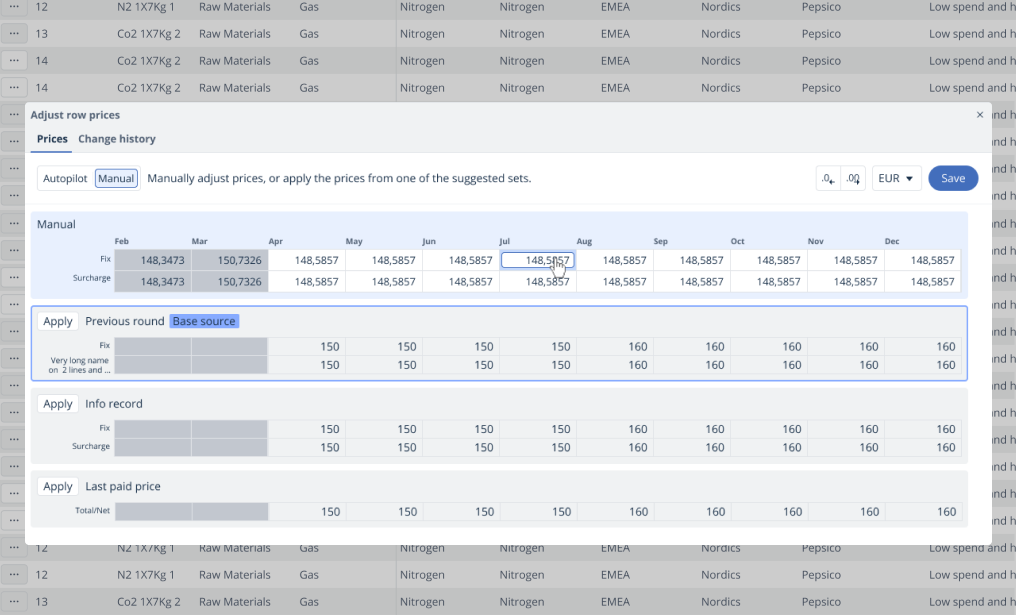This screenshot has height=615, width=1016.
Task: Edit the Dec Fix manual price field
Action: point(922,260)
